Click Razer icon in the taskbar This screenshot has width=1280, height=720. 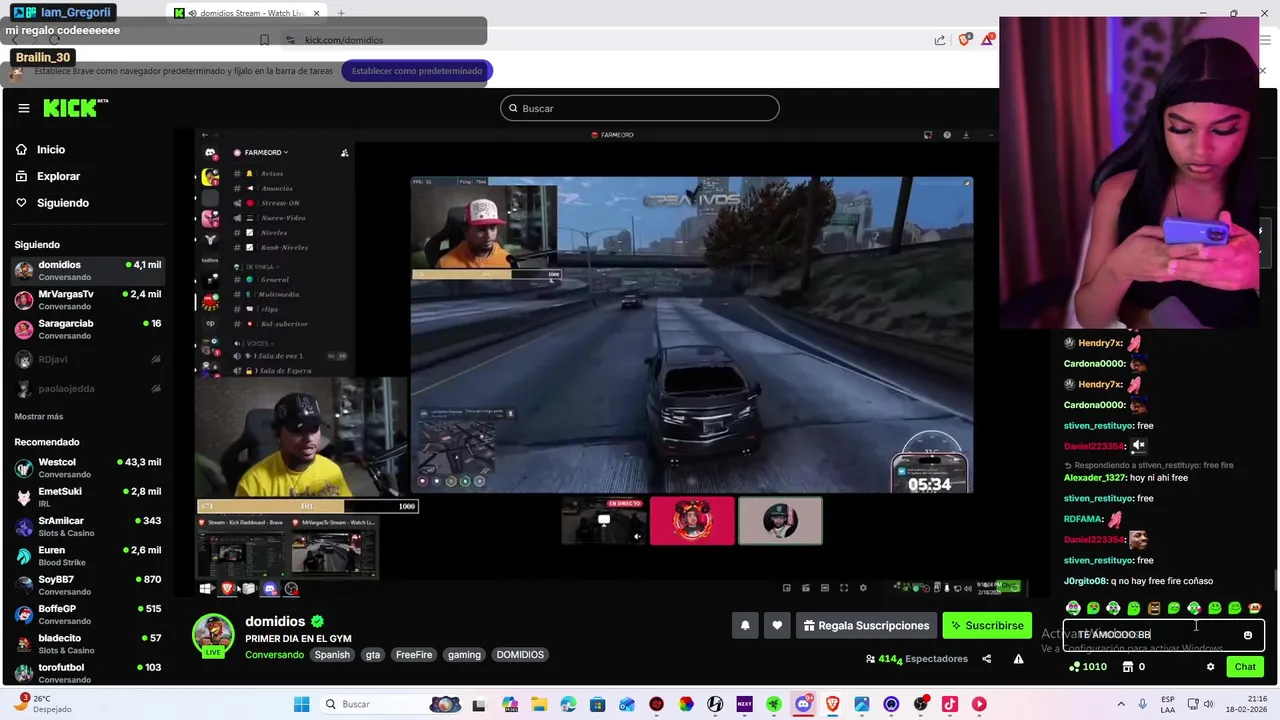point(774,704)
